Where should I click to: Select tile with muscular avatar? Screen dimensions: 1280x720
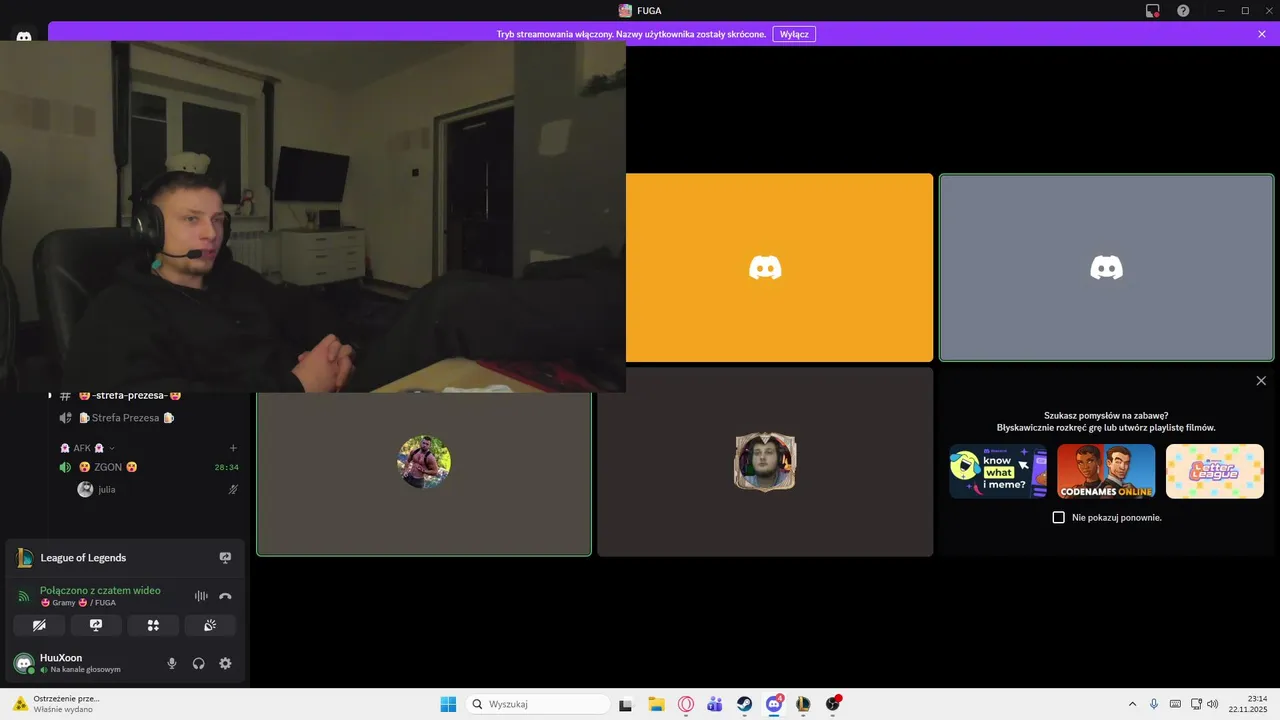coord(424,474)
